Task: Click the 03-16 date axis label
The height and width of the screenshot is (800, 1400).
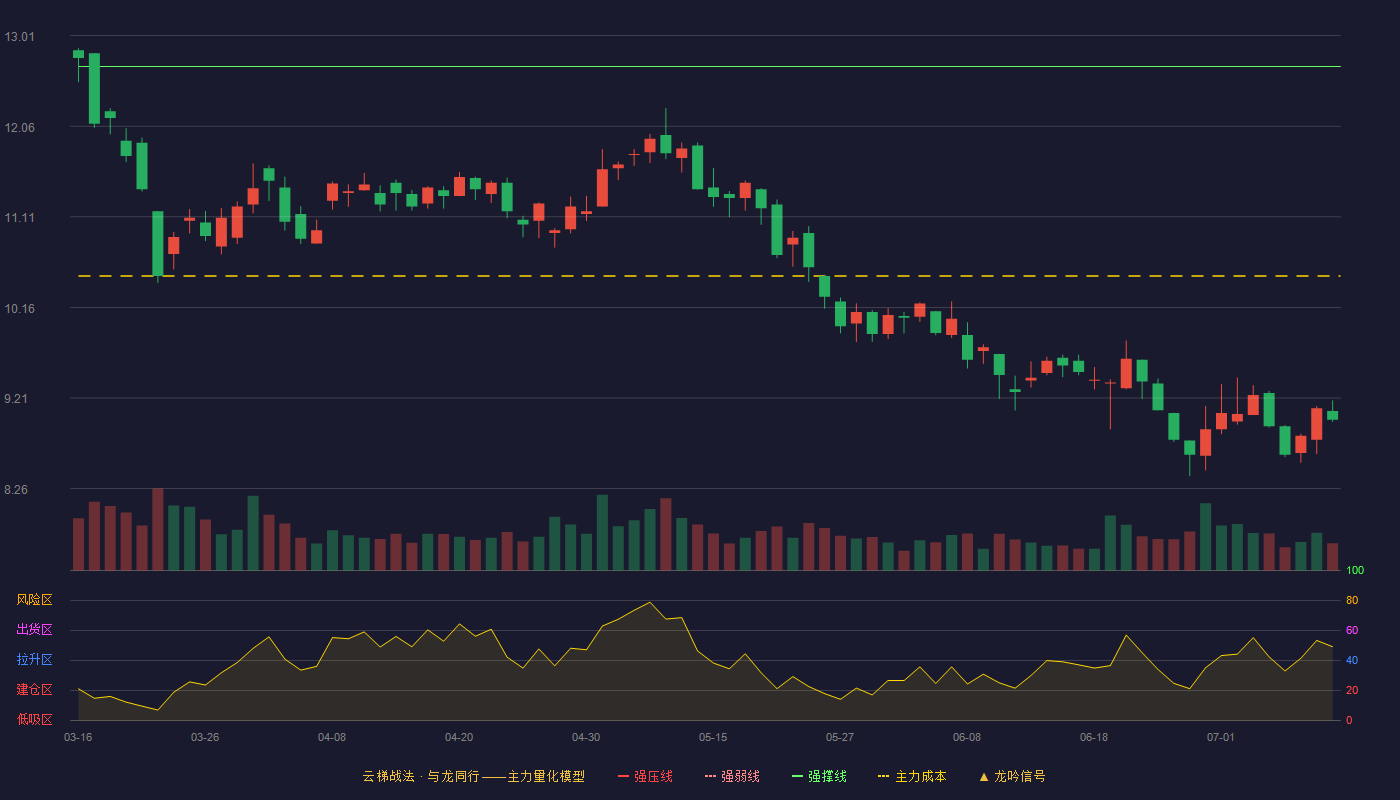Action: (78, 737)
